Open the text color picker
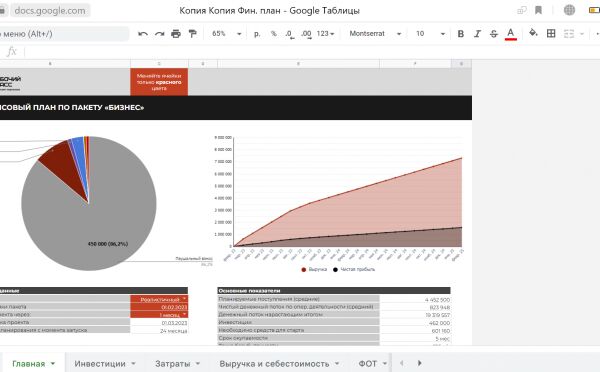Viewport: 600px width, 372px height. pos(510,34)
